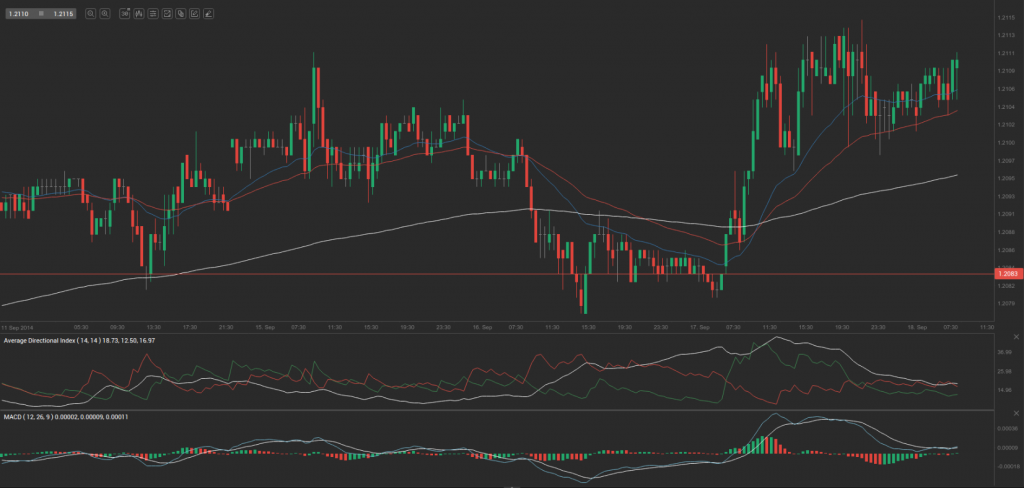Click the 18. Sep date axis label
Image resolution: width=1024 pixels, height=488 pixels.
pyautogui.click(x=918, y=327)
